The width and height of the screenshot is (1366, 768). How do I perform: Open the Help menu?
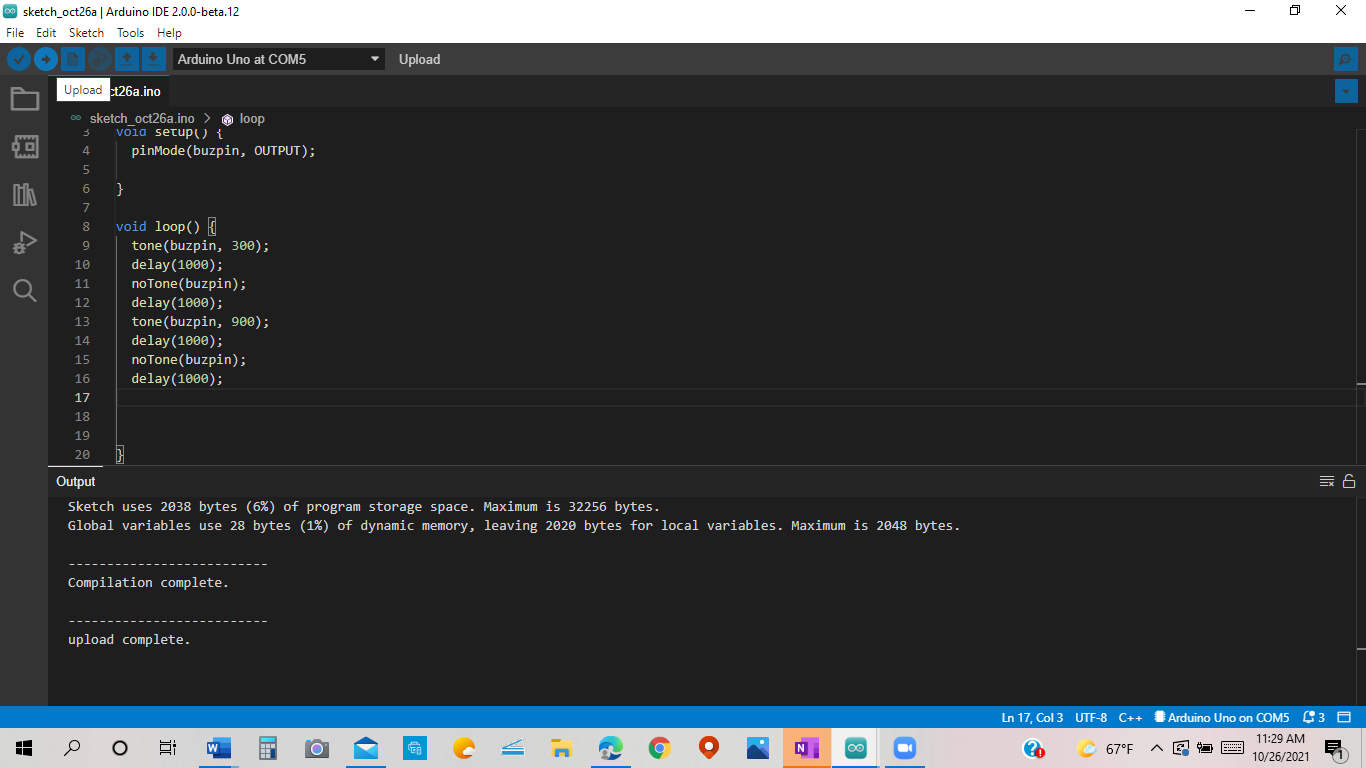point(169,33)
